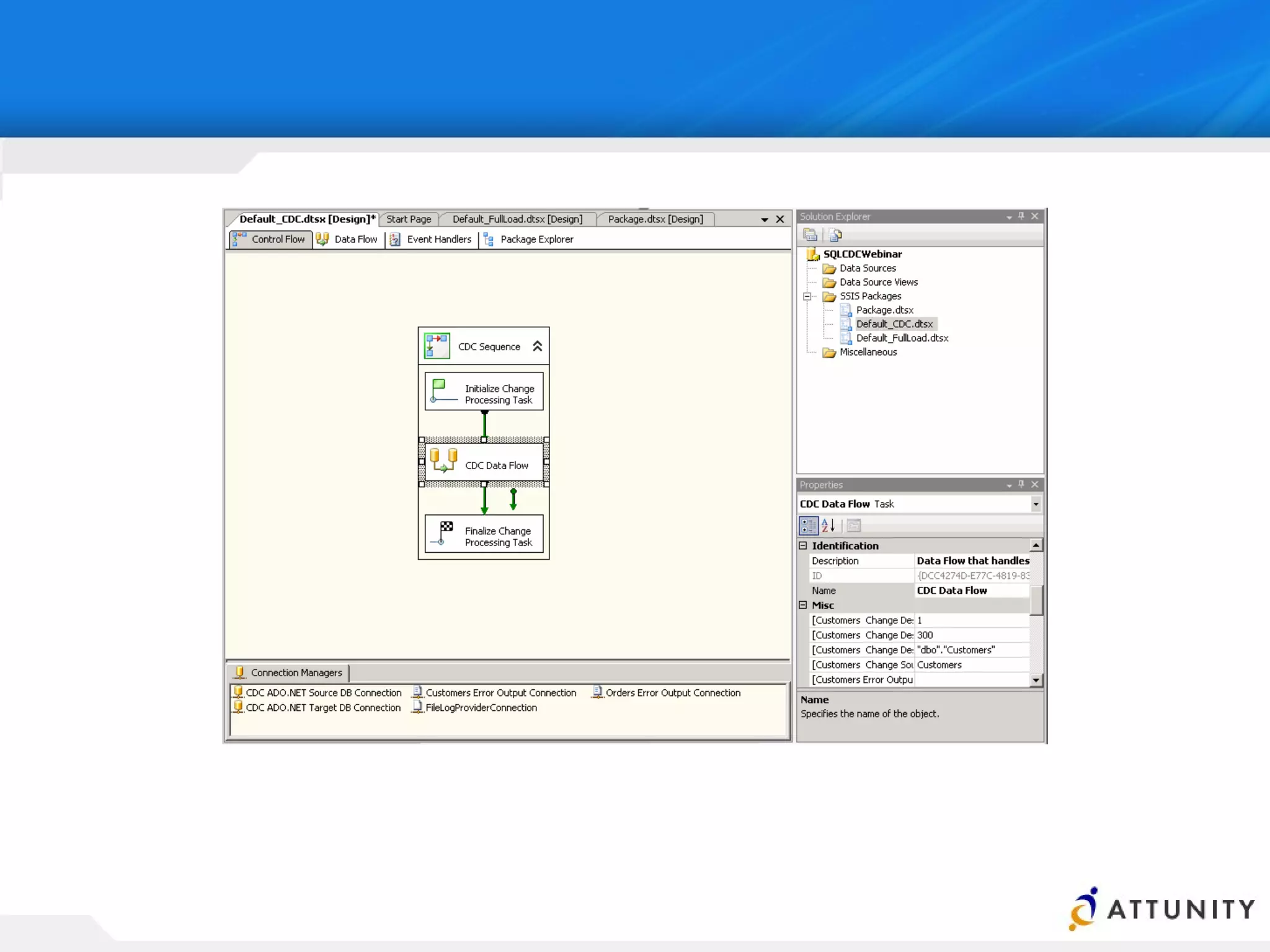Open the CDC Data Flow Task object dropdown
The width and height of the screenshot is (1270, 952).
[x=1036, y=504]
